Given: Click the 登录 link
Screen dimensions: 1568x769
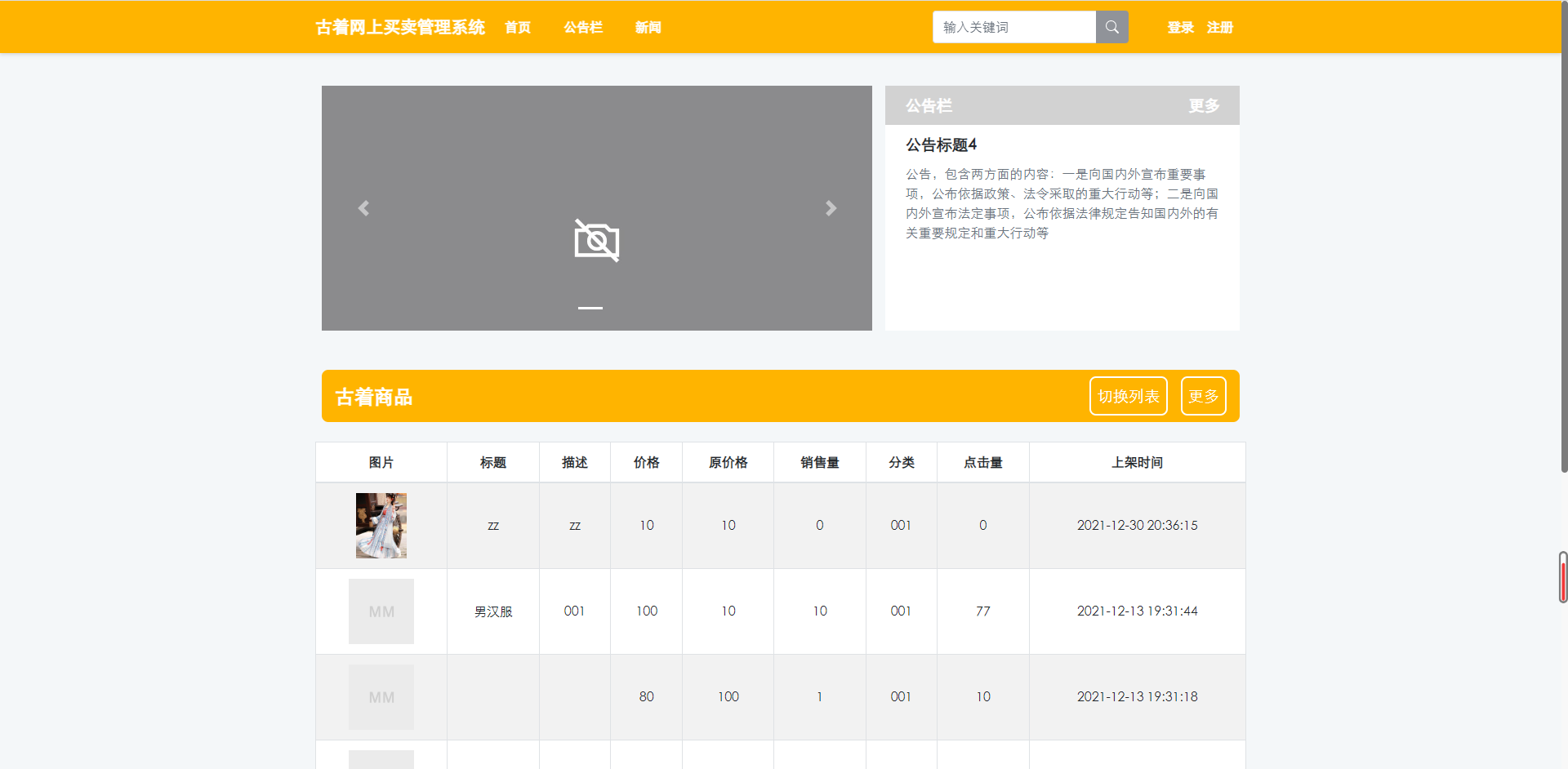Looking at the screenshot, I should click(x=1181, y=27).
